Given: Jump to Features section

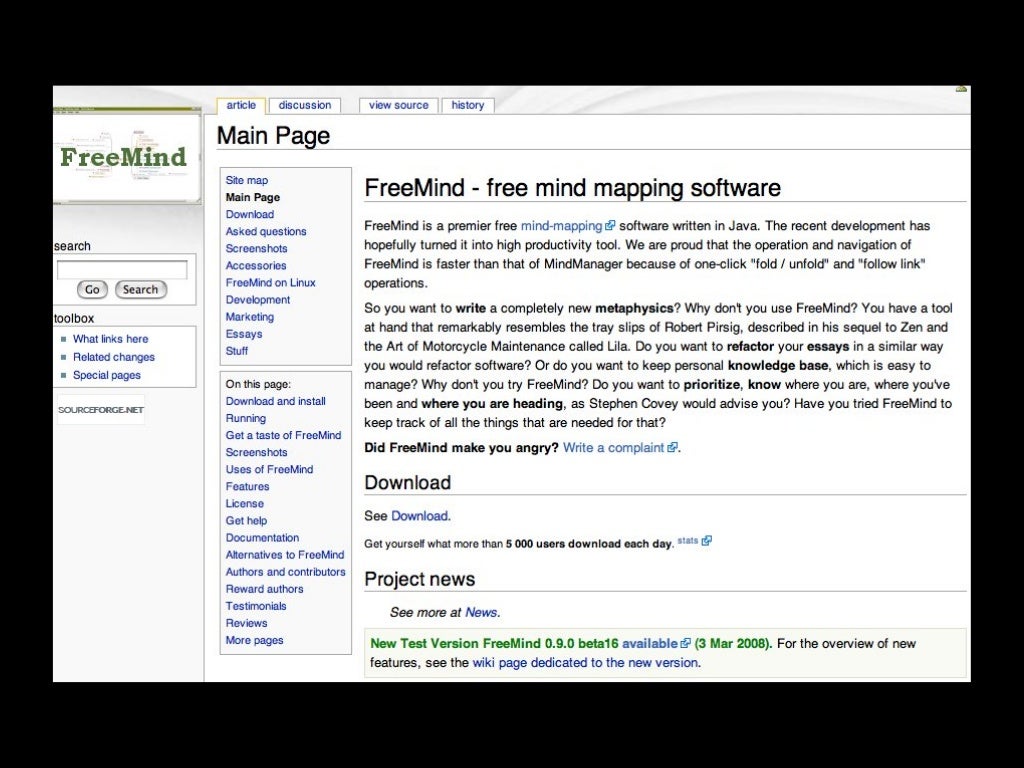Looking at the screenshot, I should point(248,487).
